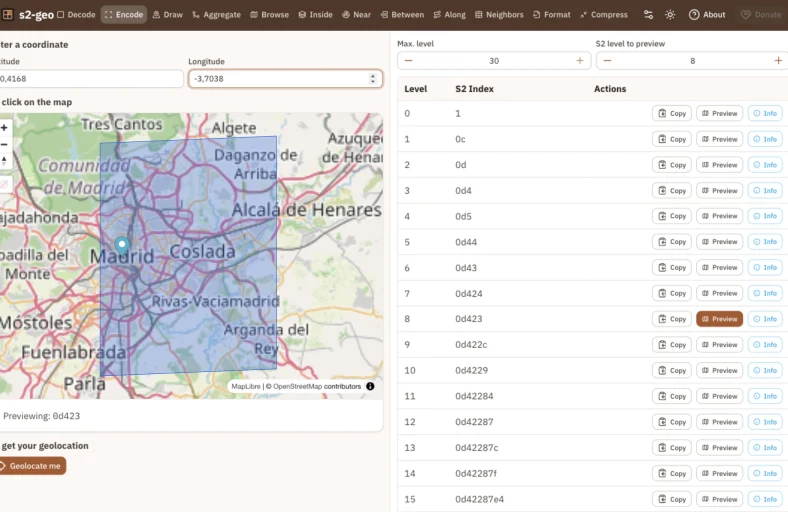Click the Latitude input field

[x=91, y=79]
